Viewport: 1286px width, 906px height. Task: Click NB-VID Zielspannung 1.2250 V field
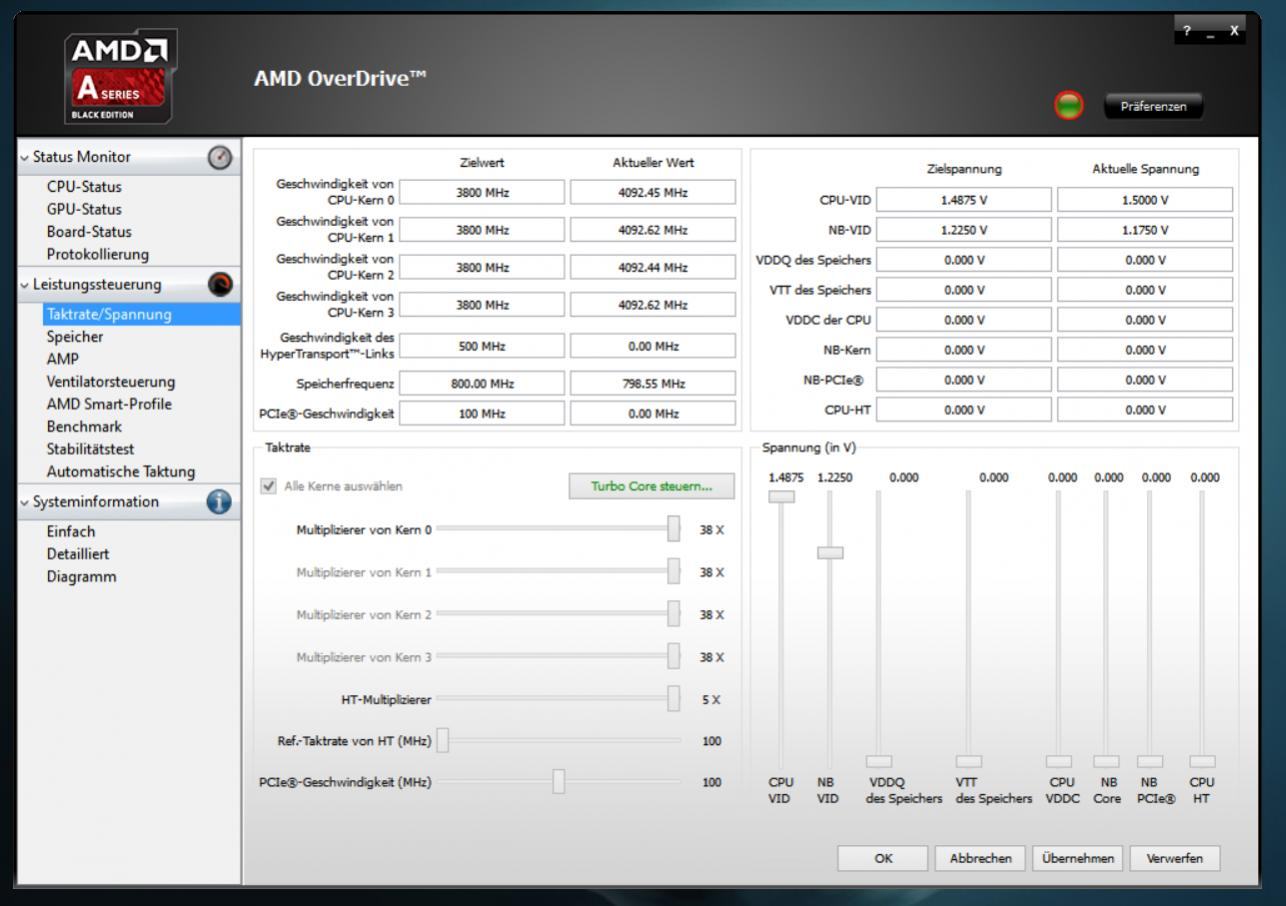click(x=964, y=230)
